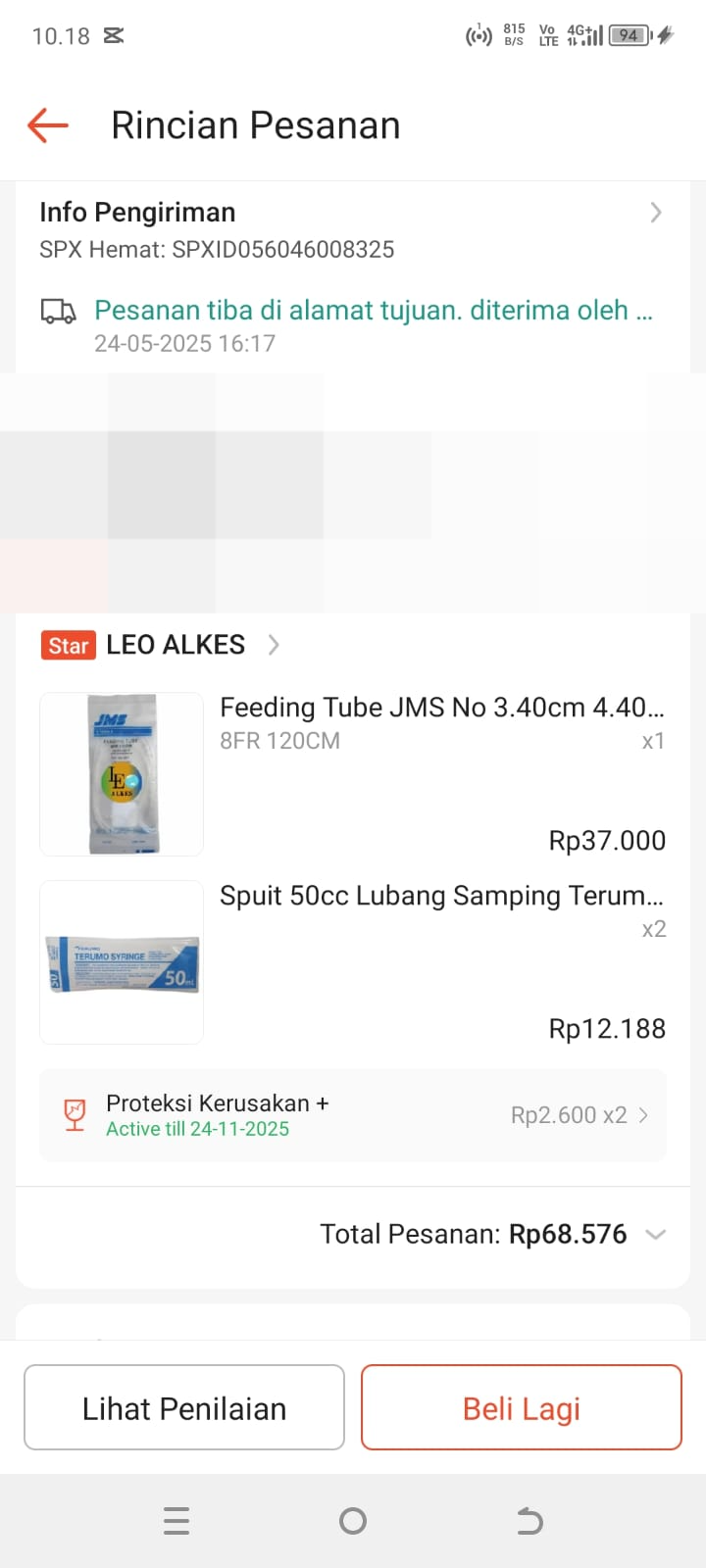Open Feeding Tube JMS product thumbnail
This screenshot has width=706, height=1568.
coord(122,774)
